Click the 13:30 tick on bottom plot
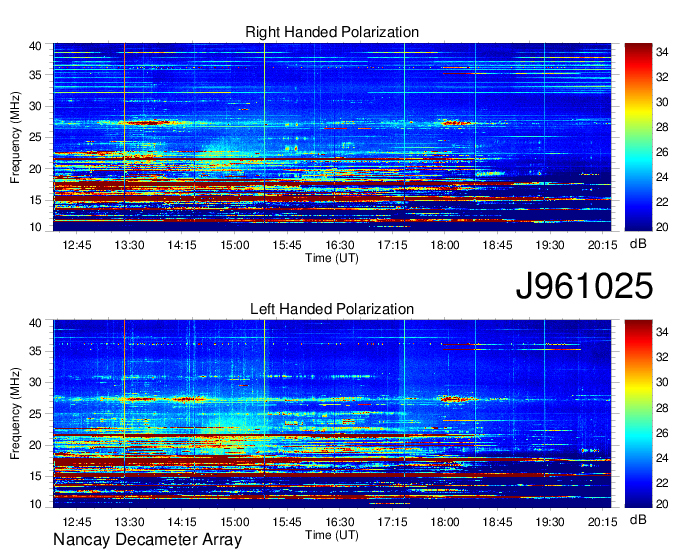The width and height of the screenshot is (680, 552). pos(129,522)
